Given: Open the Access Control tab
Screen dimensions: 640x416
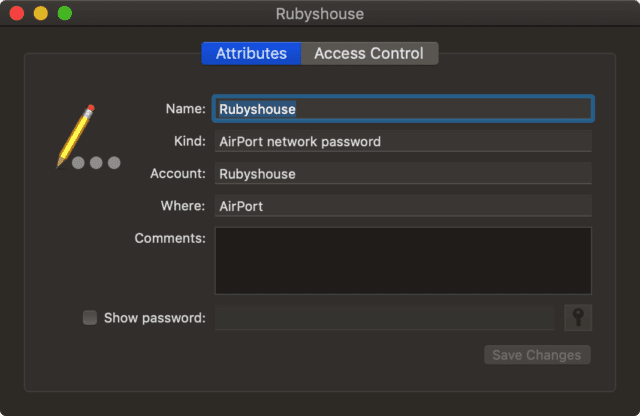Looking at the screenshot, I should 368,54.
